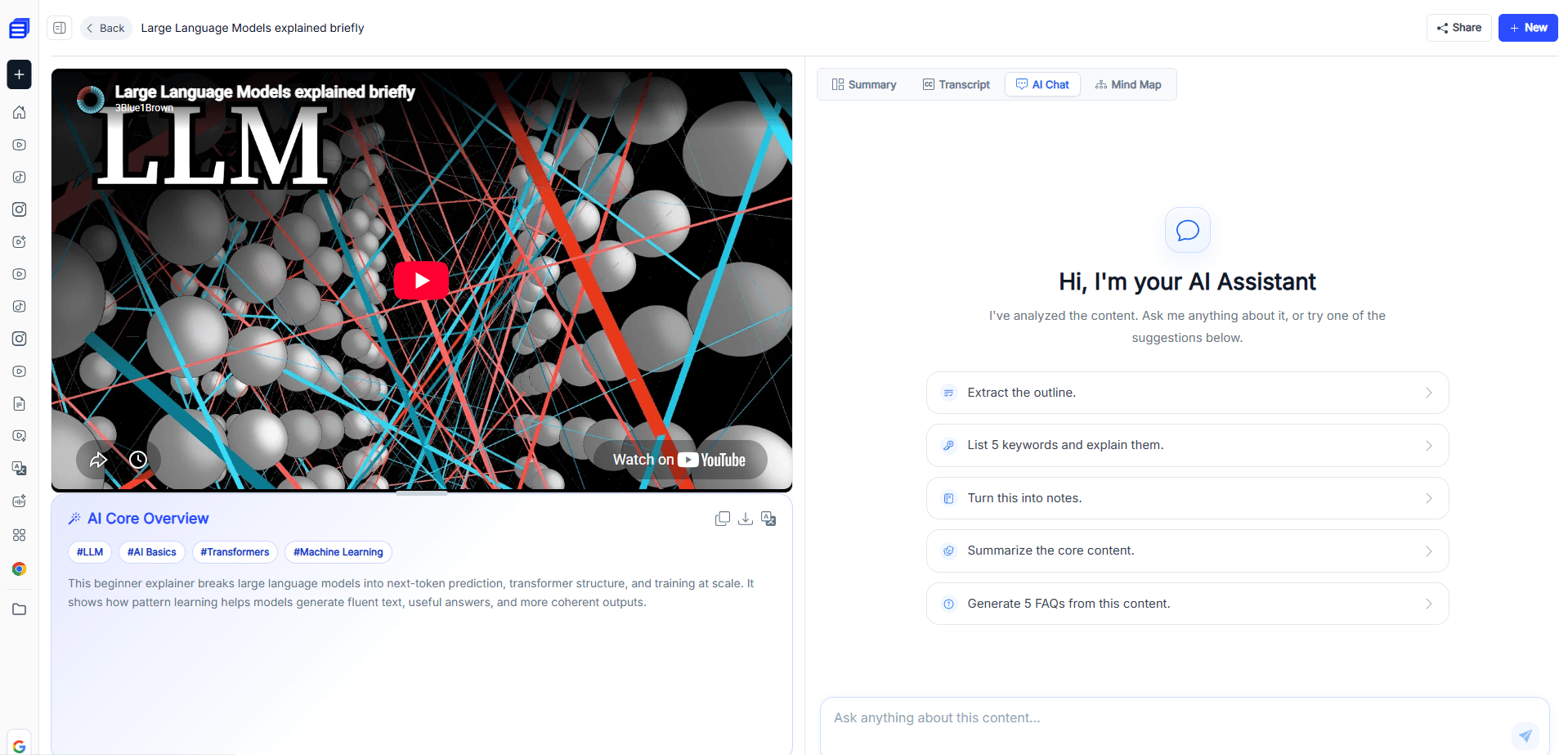Click the Chrome extension icon in sidebar
Viewport: 1568px width, 755px height.
(19, 569)
